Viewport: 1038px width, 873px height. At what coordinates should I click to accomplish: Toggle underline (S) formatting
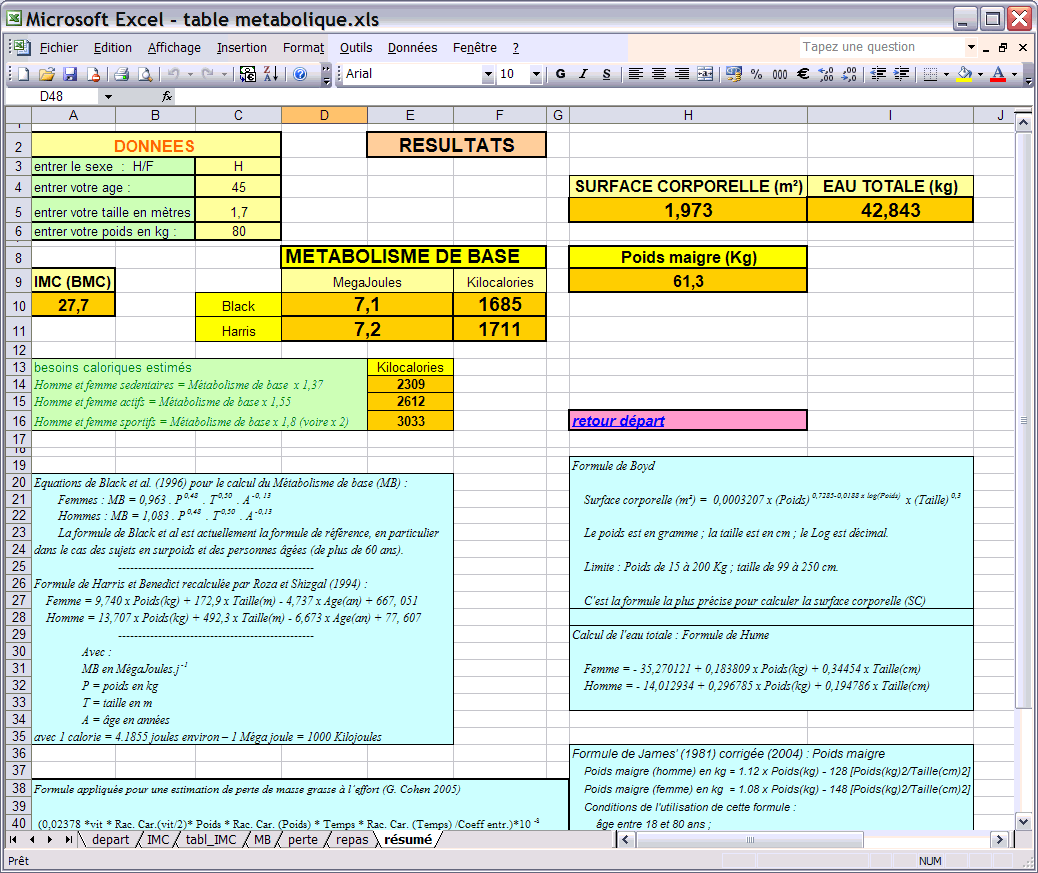(606, 74)
